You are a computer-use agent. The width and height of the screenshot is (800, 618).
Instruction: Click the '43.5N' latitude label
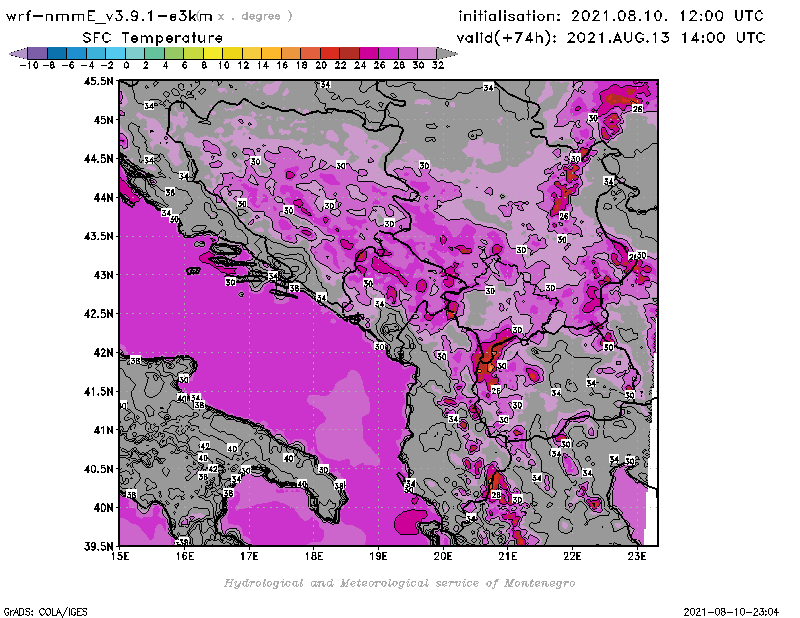[x=98, y=236]
